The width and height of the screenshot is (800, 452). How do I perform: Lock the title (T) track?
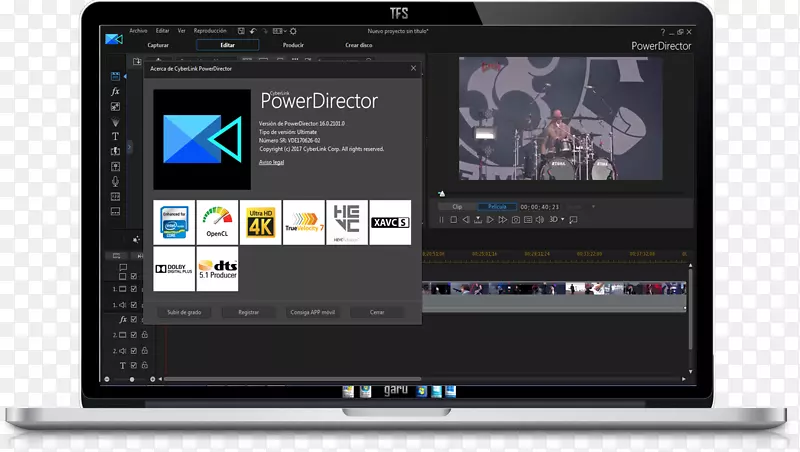145,365
